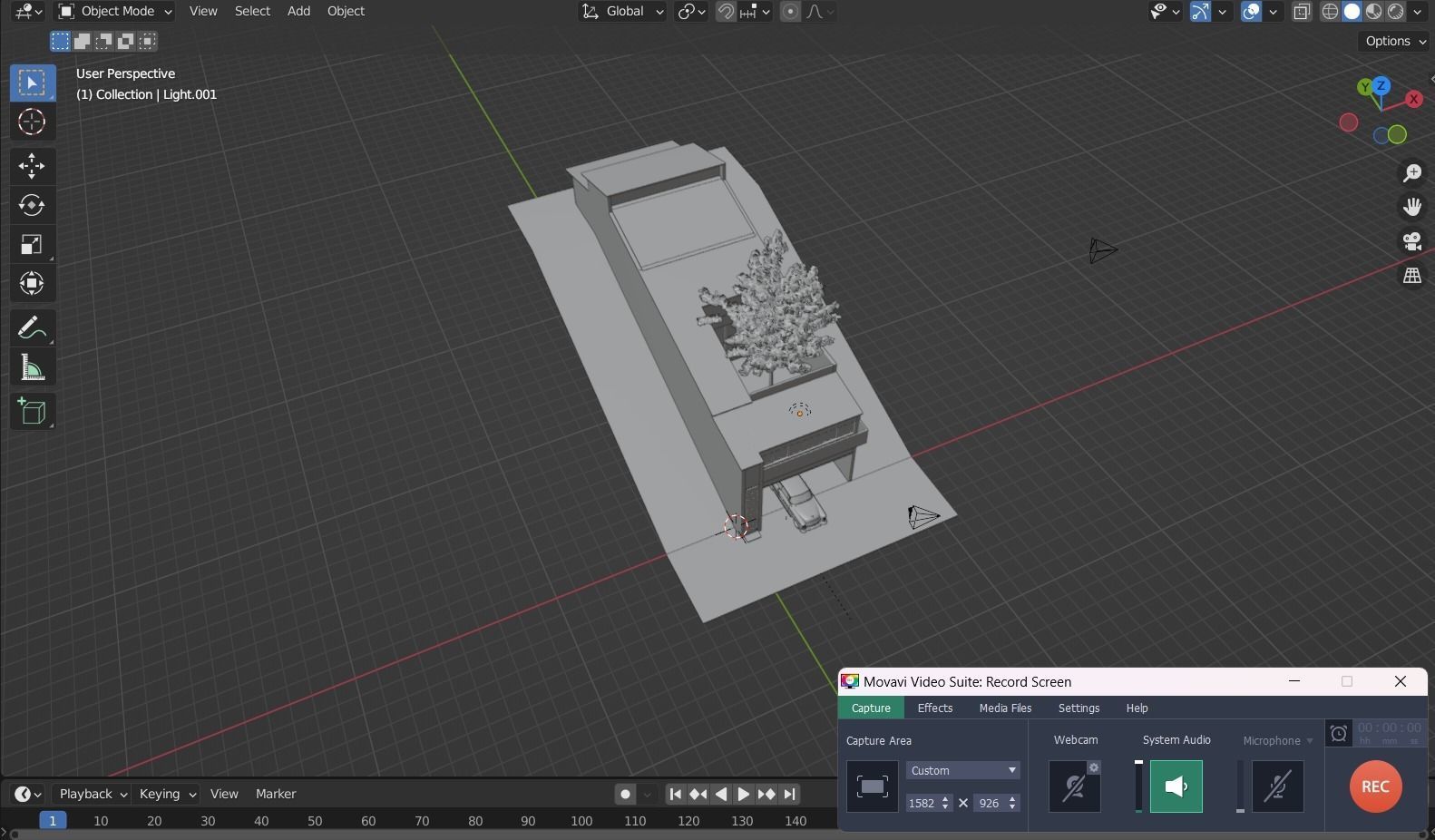Open overlay options dropdown arrow
Image resolution: width=1435 pixels, height=840 pixels.
(x=1274, y=11)
